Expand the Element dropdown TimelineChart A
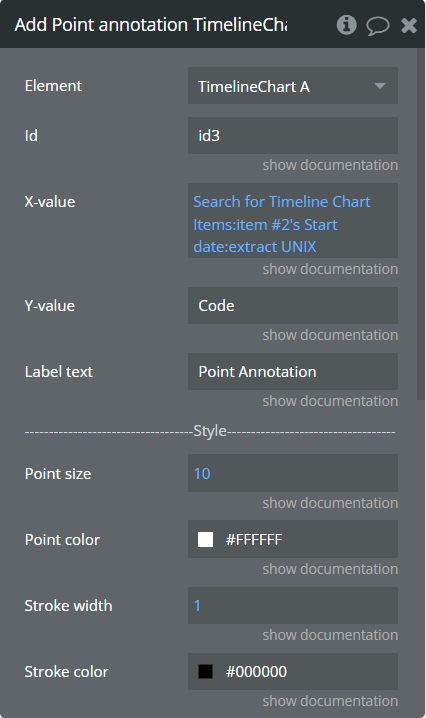The height and width of the screenshot is (718, 426). tap(293, 86)
